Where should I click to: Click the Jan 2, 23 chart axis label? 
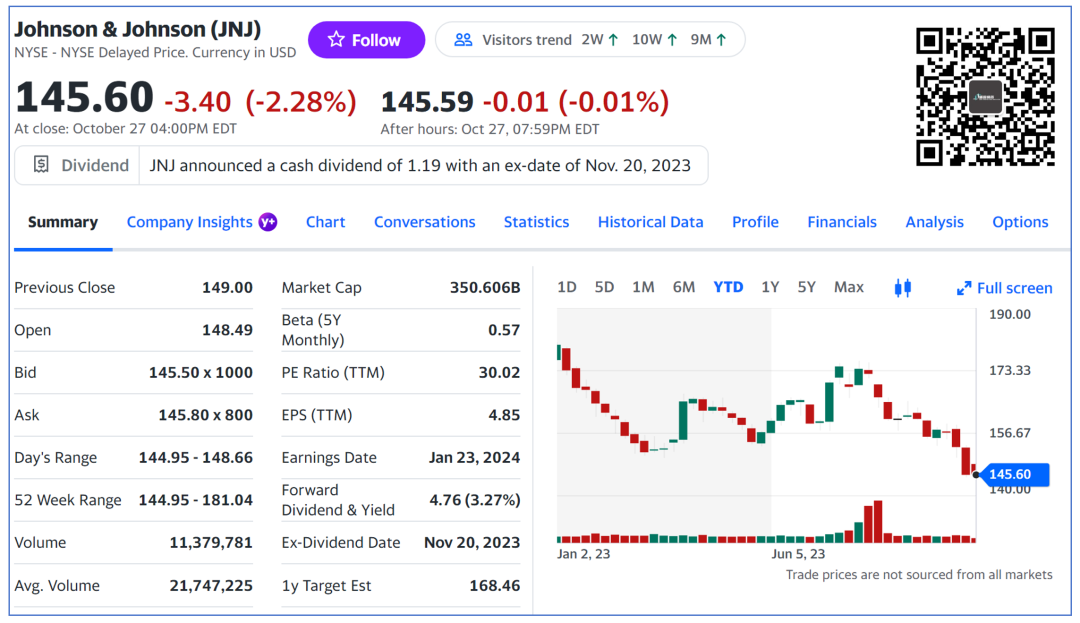(x=583, y=554)
